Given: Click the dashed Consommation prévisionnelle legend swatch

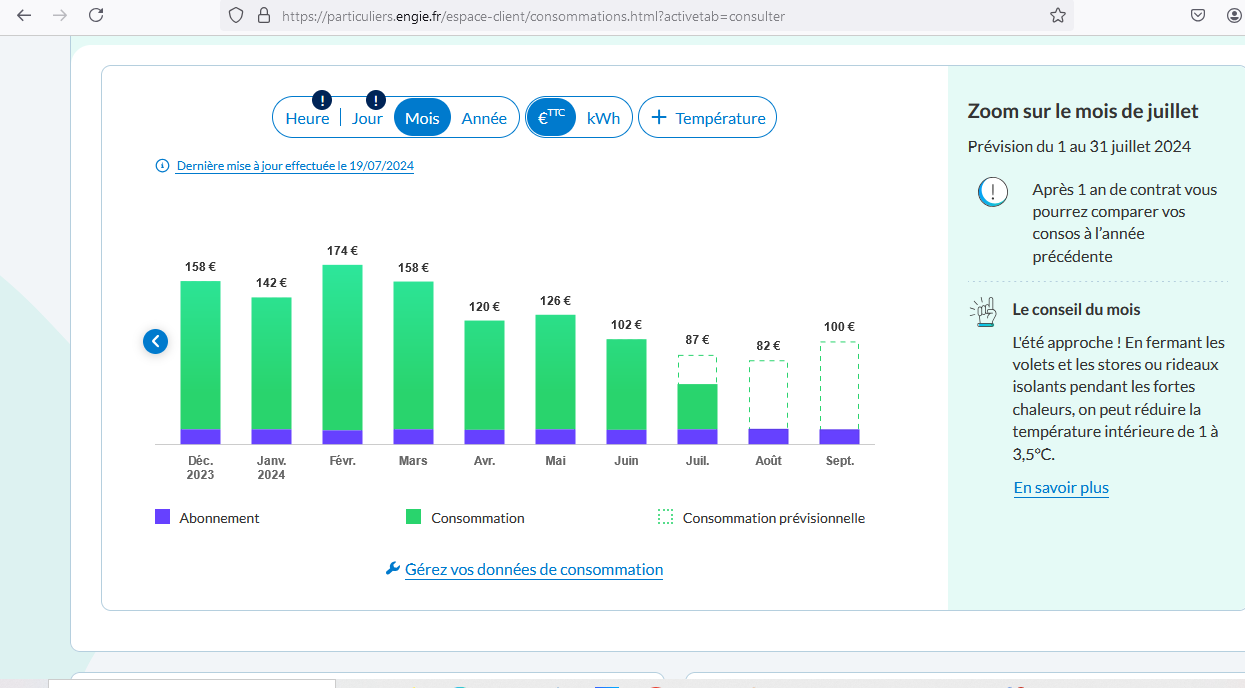Looking at the screenshot, I should point(665,517).
